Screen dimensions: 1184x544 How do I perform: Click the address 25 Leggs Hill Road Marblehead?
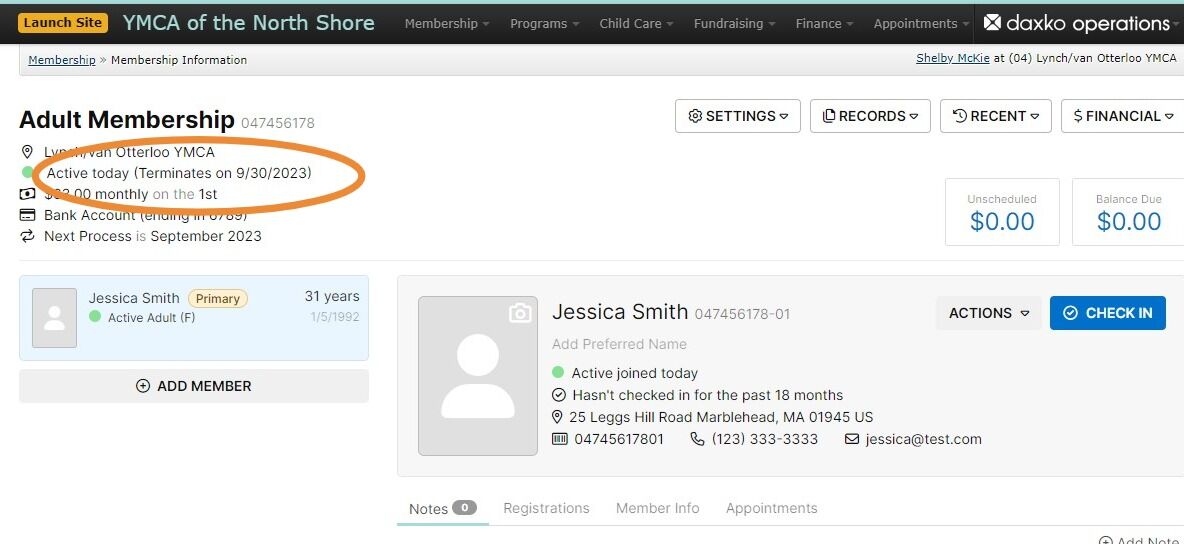(721, 417)
